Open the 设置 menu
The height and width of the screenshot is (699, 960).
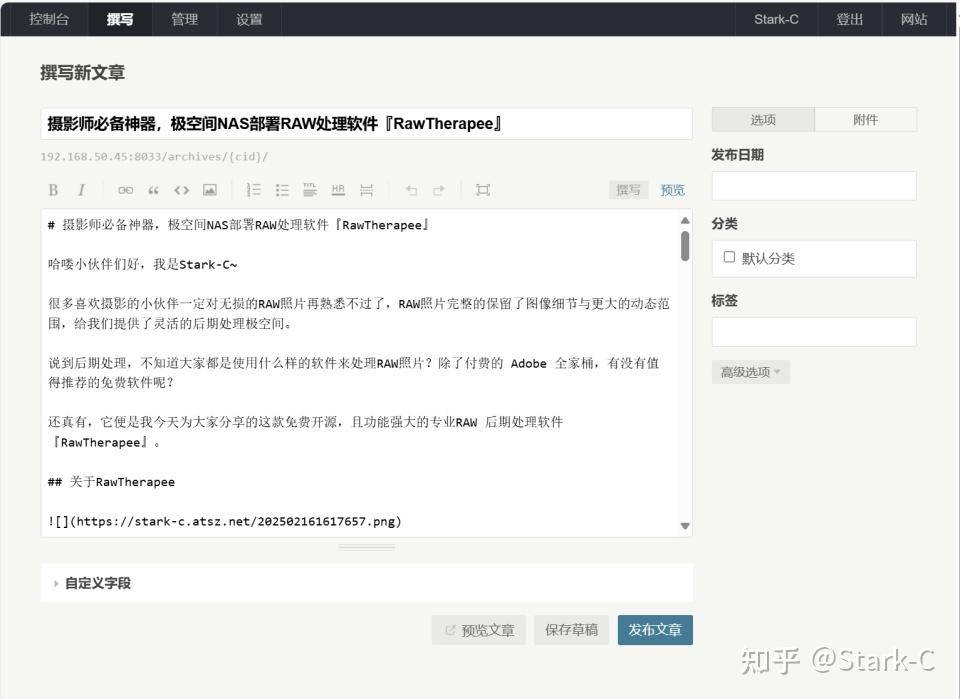(x=249, y=19)
